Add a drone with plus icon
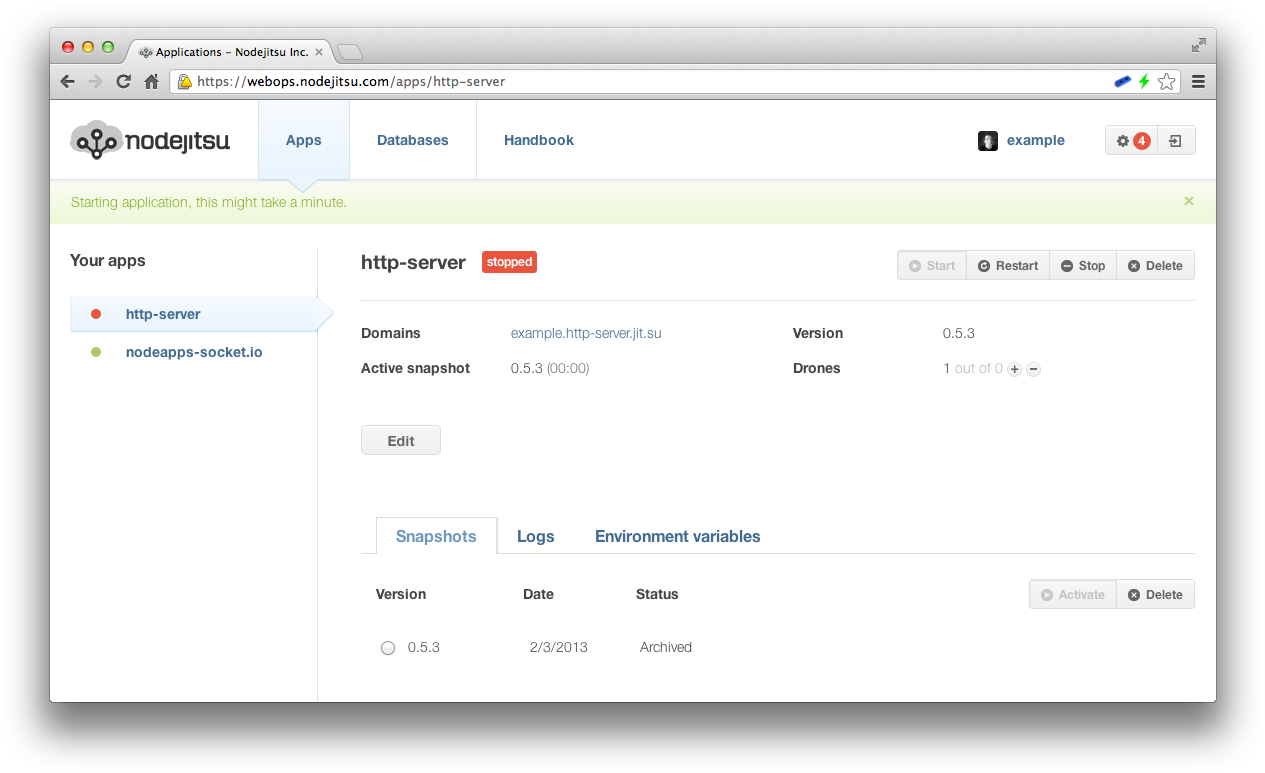 pyautogui.click(x=1014, y=369)
